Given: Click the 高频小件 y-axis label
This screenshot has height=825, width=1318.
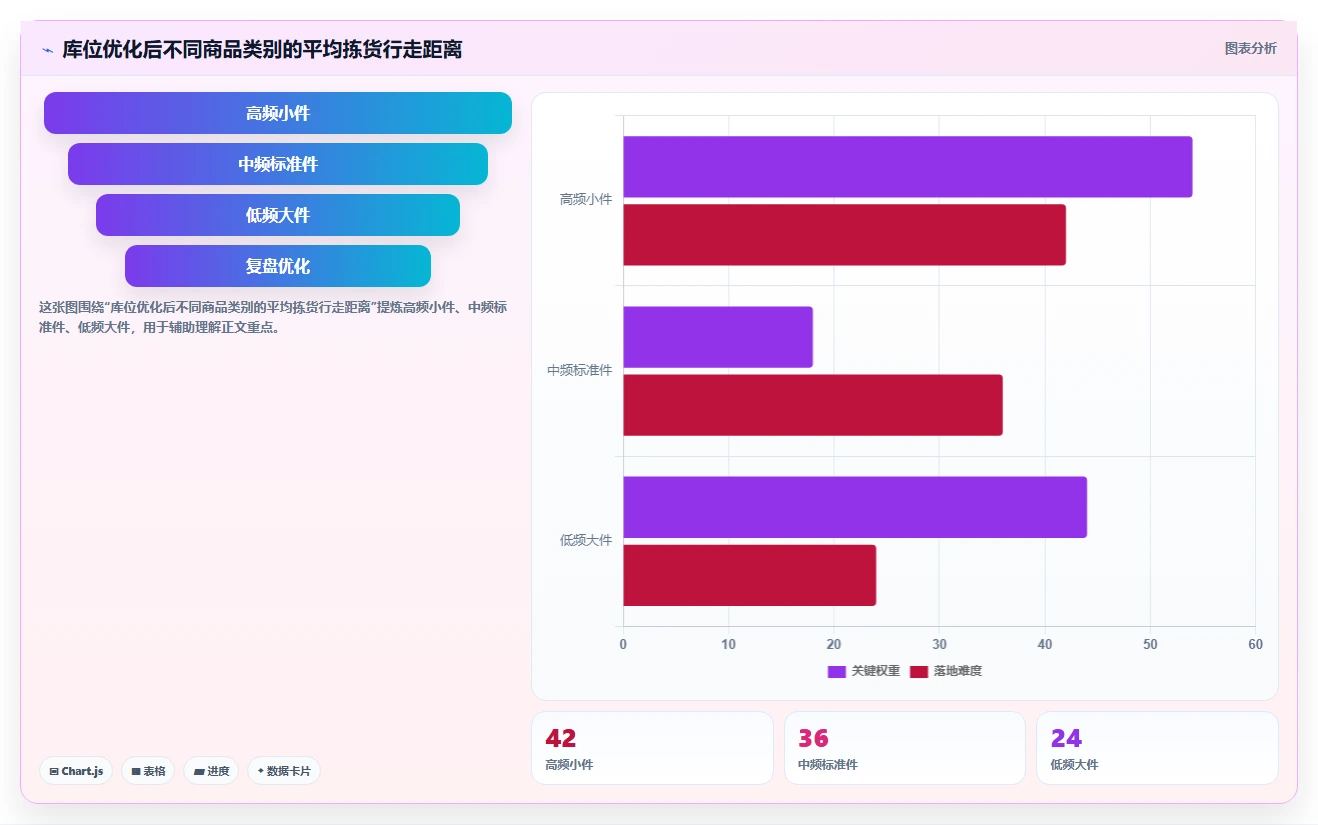Looking at the screenshot, I should point(586,200).
